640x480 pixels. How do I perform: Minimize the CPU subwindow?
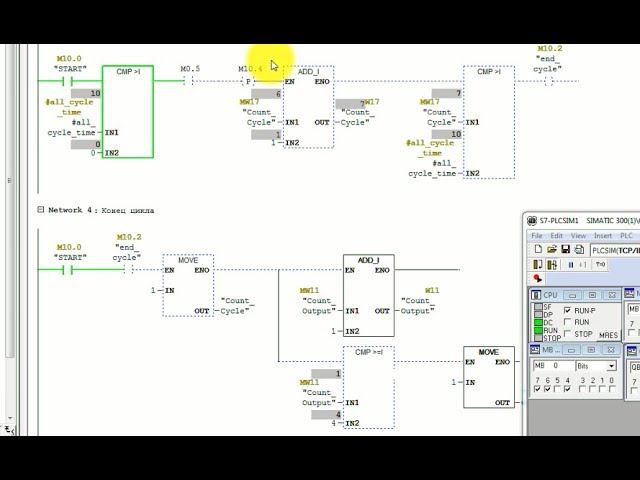(x=572, y=295)
